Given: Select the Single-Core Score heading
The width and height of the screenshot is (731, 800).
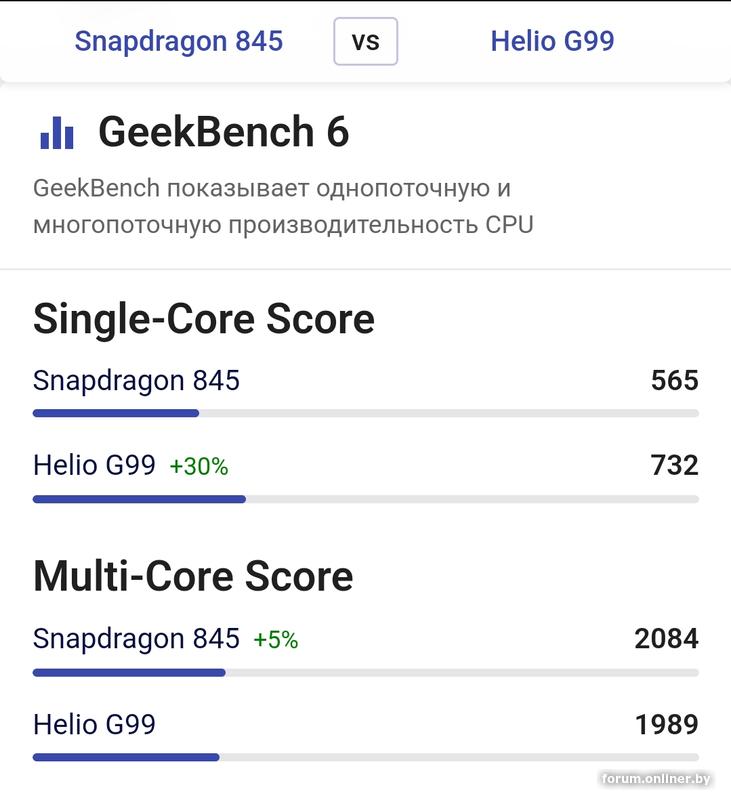Looking at the screenshot, I should click(x=204, y=319).
